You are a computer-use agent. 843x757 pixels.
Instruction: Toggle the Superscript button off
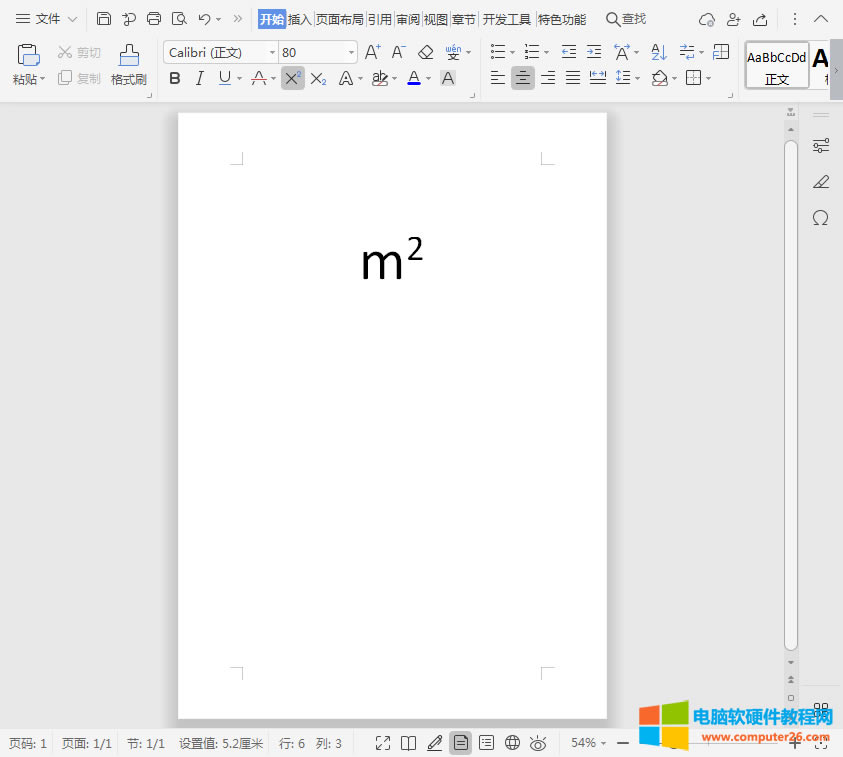coord(292,78)
